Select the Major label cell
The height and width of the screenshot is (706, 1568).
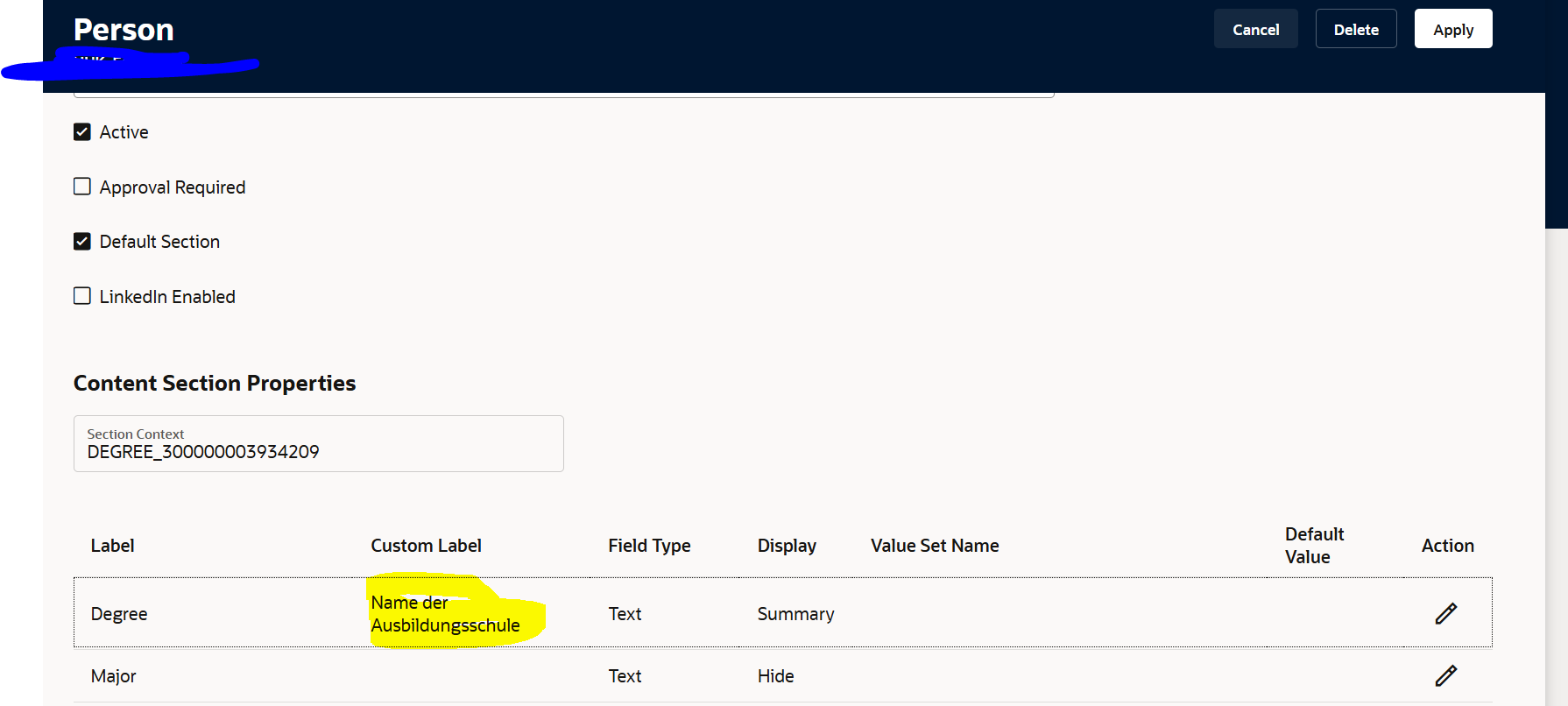114,676
